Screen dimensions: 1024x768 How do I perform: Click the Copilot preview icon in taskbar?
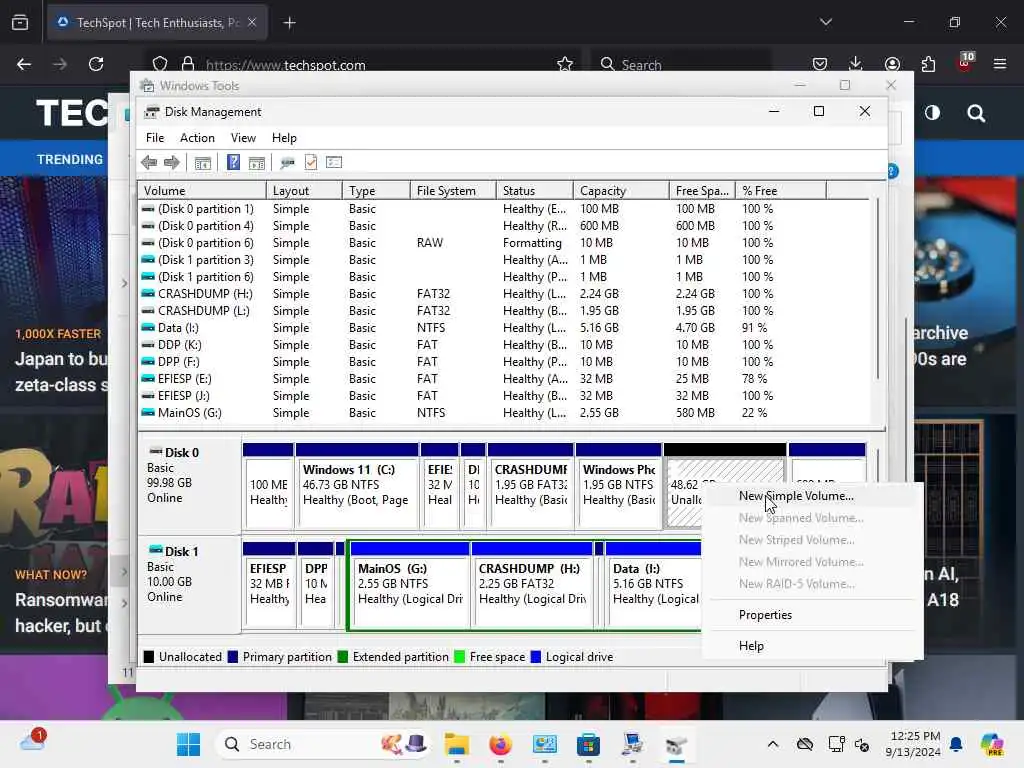992,744
